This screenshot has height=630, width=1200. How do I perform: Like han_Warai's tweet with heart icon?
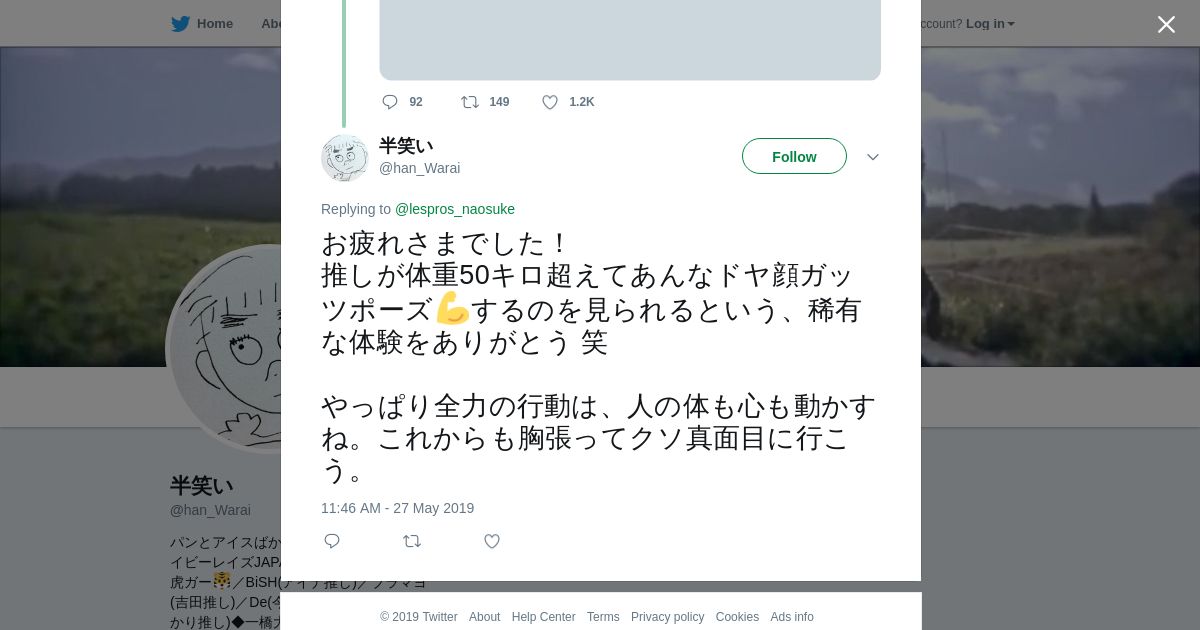[x=492, y=541]
